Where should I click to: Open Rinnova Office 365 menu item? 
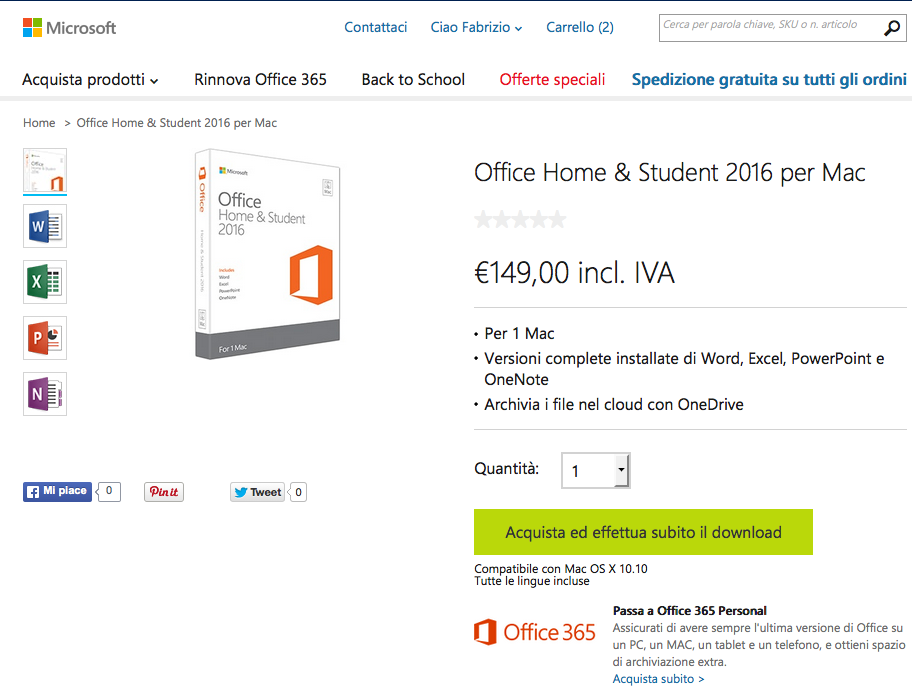(260, 79)
